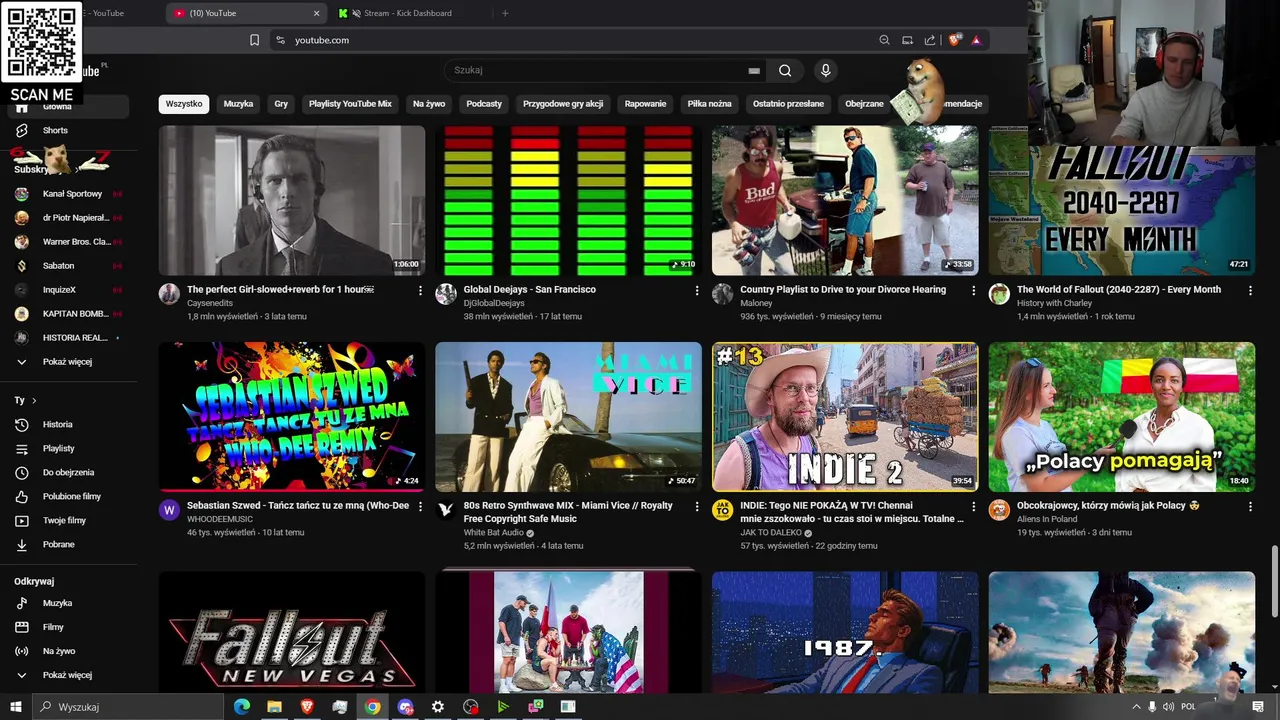
Task: Show hidden system tray icons
Action: coord(1136,707)
